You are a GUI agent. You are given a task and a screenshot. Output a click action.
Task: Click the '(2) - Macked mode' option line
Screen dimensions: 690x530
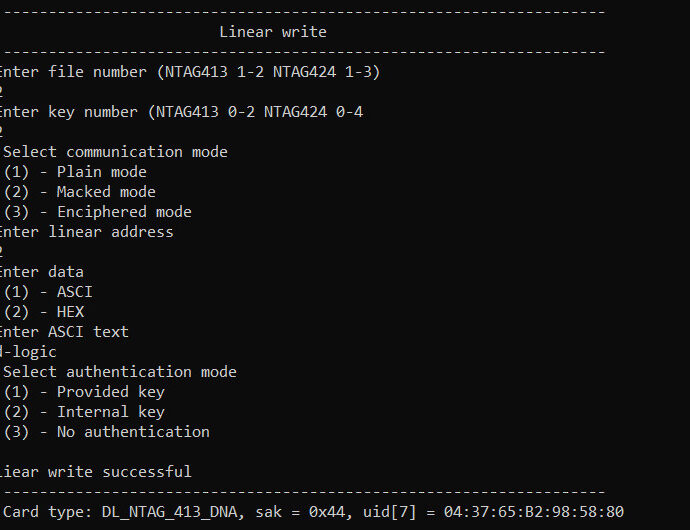pyautogui.click(x=79, y=192)
